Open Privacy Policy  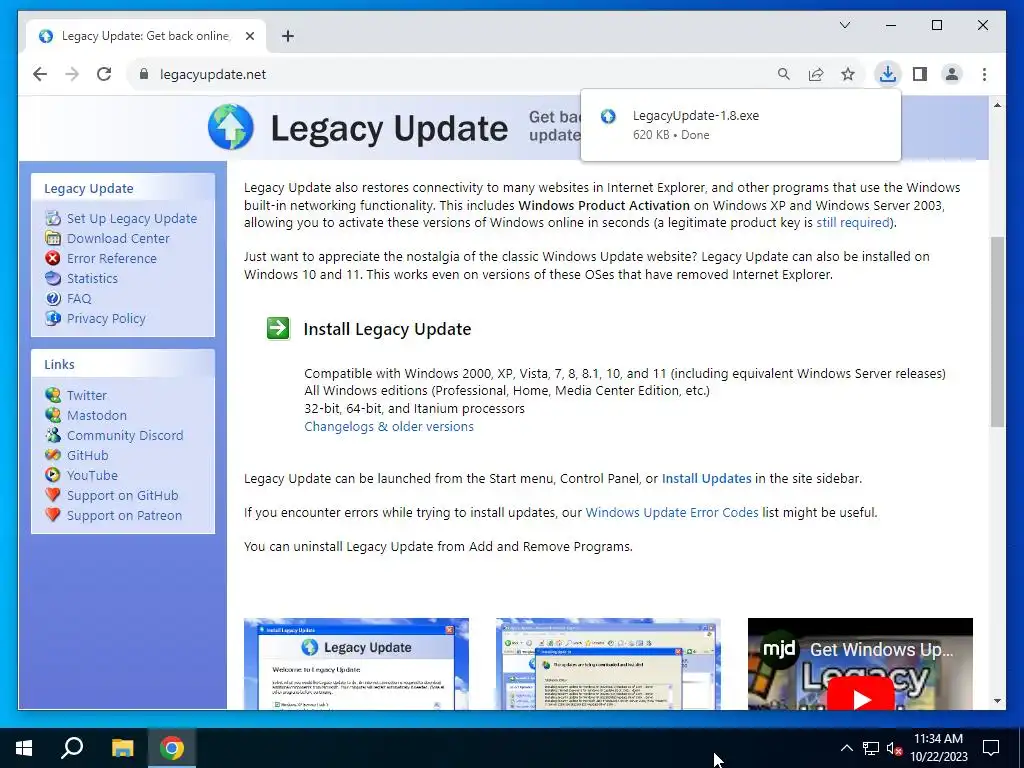pos(106,319)
